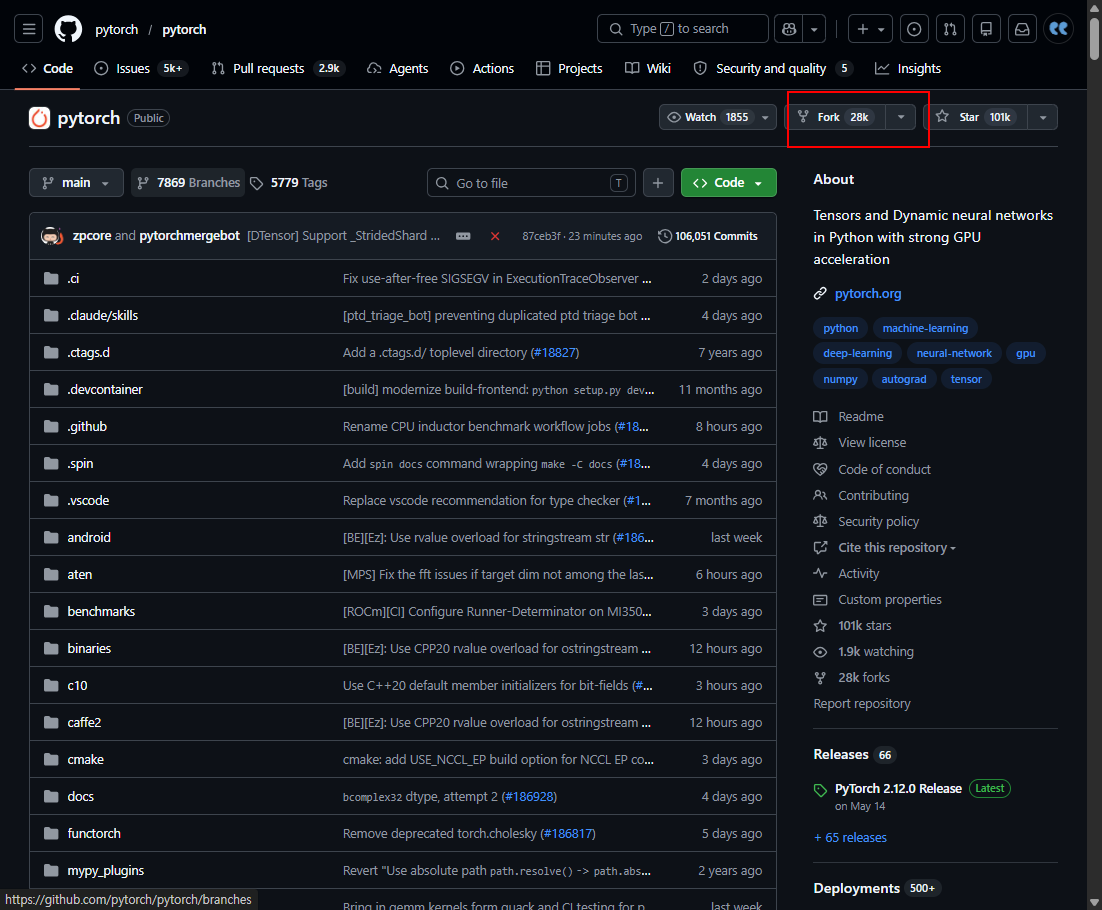The image size is (1102, 910).
Task: Click the plus add file button
Action: (658, 183)
